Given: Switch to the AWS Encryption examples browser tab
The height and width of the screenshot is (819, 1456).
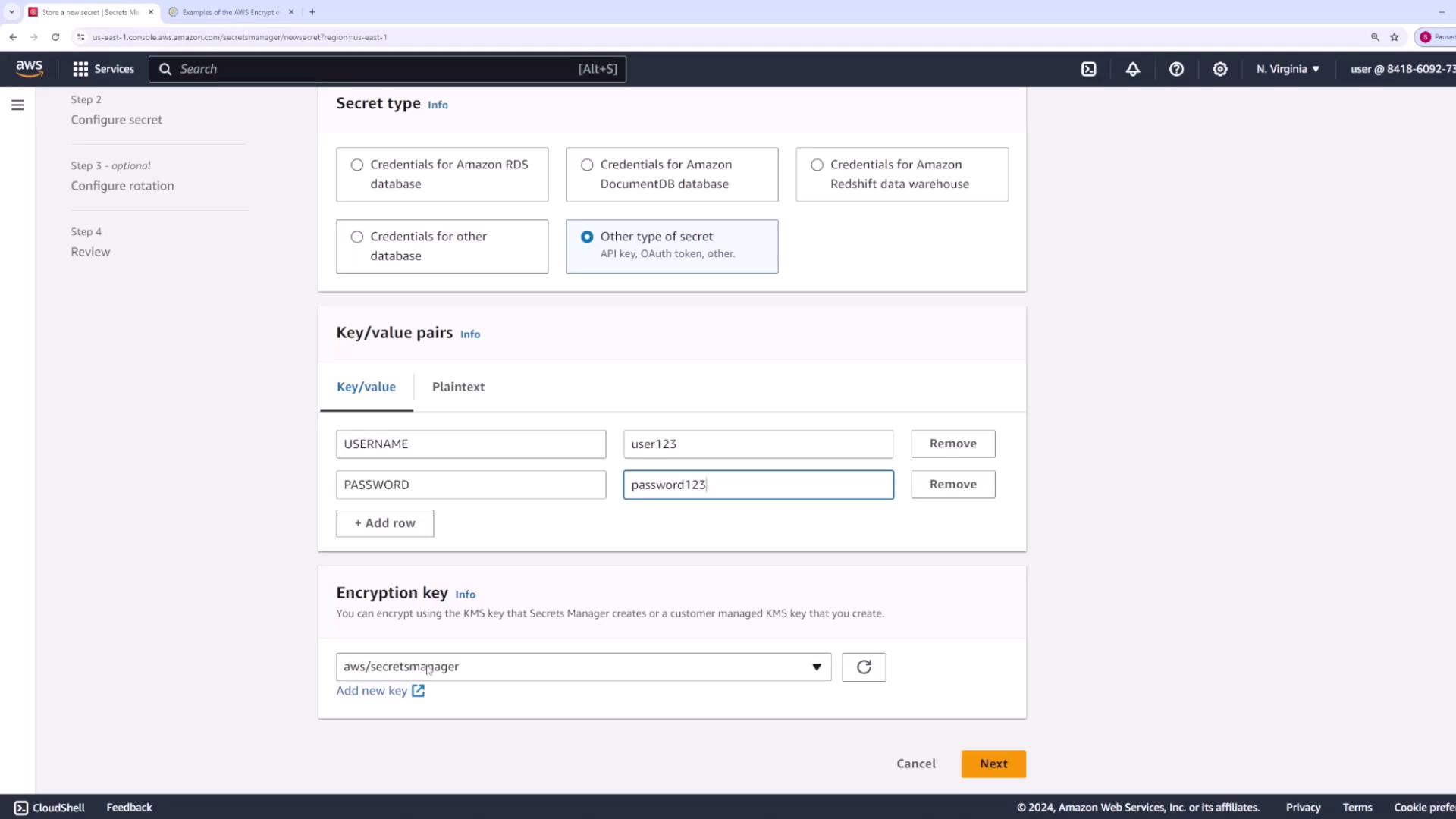Looking at the screenshot, I should click(x=231, y=12).
